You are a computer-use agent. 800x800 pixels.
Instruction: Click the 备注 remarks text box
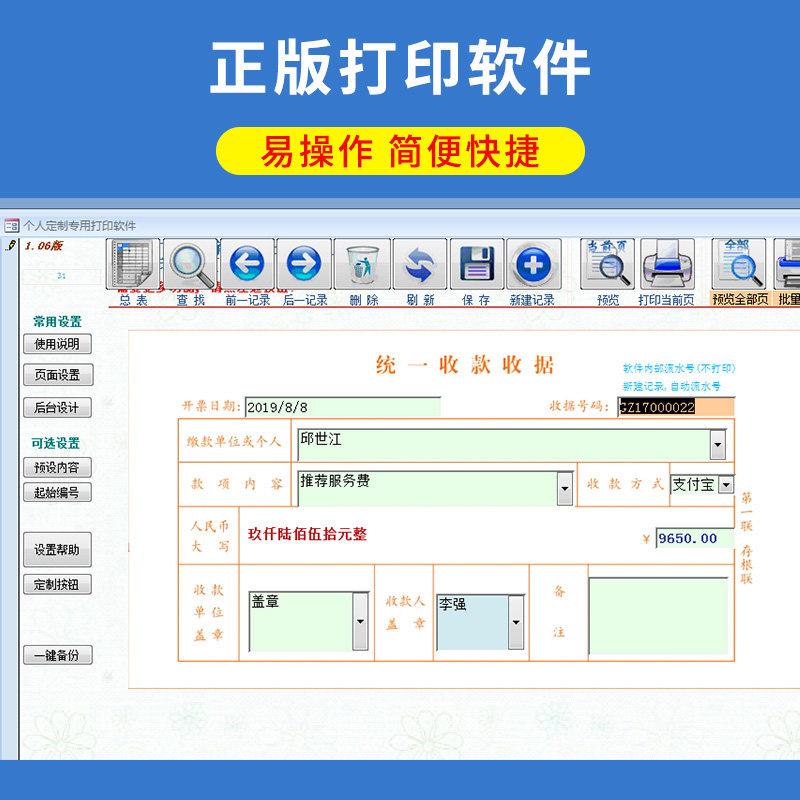658,616
